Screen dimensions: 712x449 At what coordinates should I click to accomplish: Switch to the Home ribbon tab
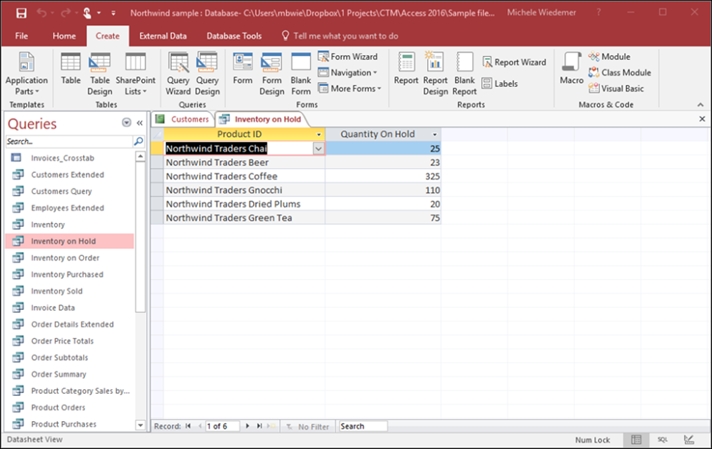[64, 36]
